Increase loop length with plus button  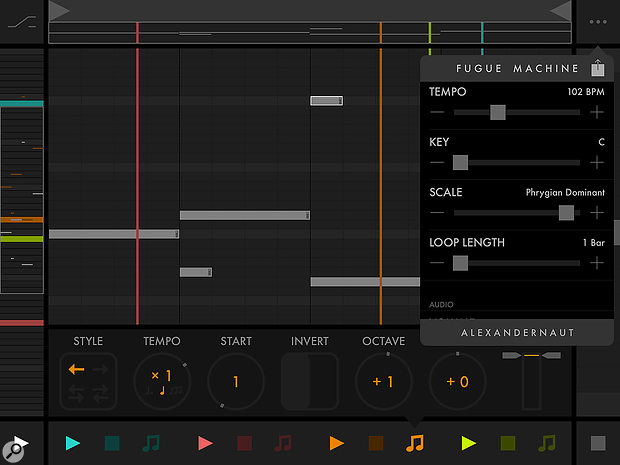coord(597,263)
